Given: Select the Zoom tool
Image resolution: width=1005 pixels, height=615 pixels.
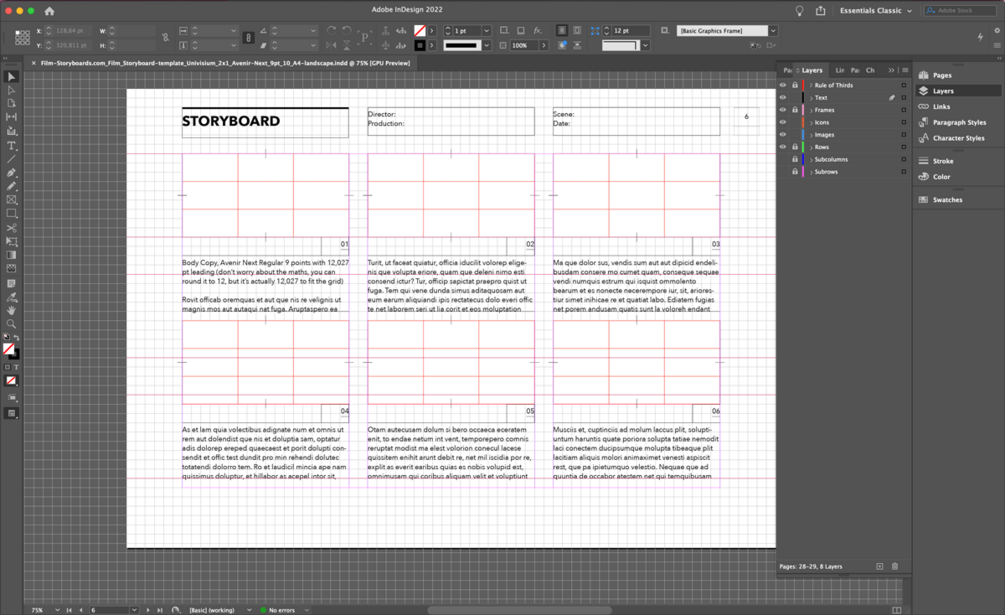Looking at the screenshot, I should click(x=11, y=324).
